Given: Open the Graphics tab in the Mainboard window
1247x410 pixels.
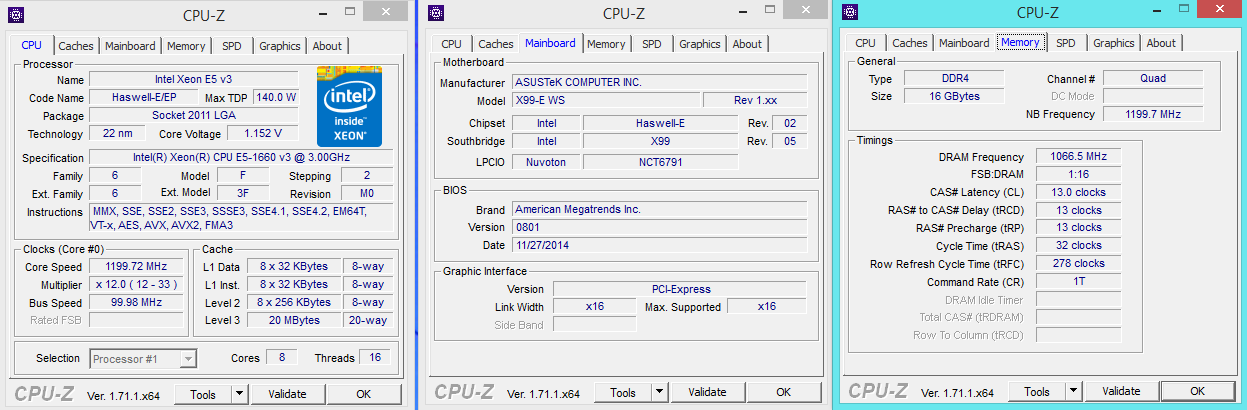Looking at the screenshot, I should point(700,44).
